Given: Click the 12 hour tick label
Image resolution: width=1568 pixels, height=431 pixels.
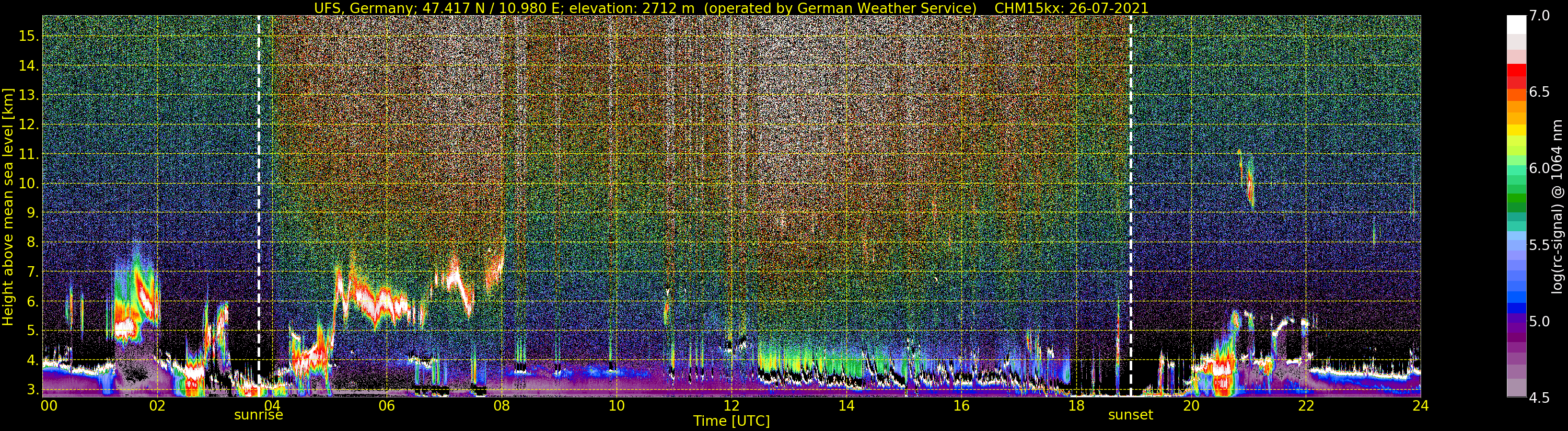Looking at the screenshot, I should coord(731,405).
